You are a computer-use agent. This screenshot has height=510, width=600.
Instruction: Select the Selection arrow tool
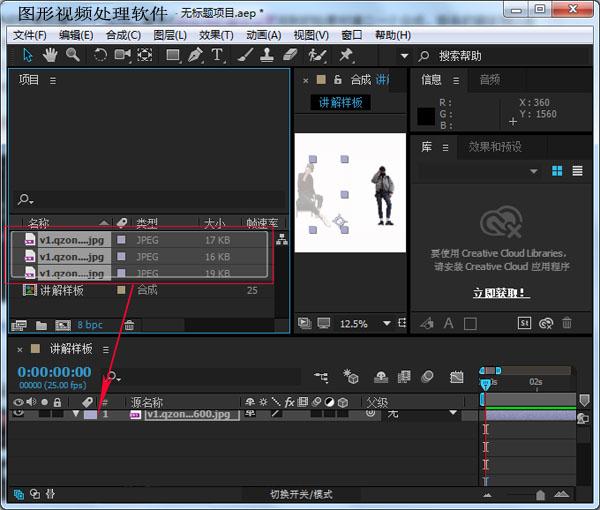click(x=28, y=55)
